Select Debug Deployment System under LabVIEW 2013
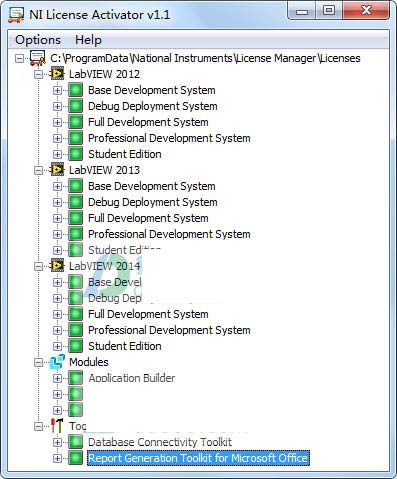The image size is (397, 479). coord(153,202)
